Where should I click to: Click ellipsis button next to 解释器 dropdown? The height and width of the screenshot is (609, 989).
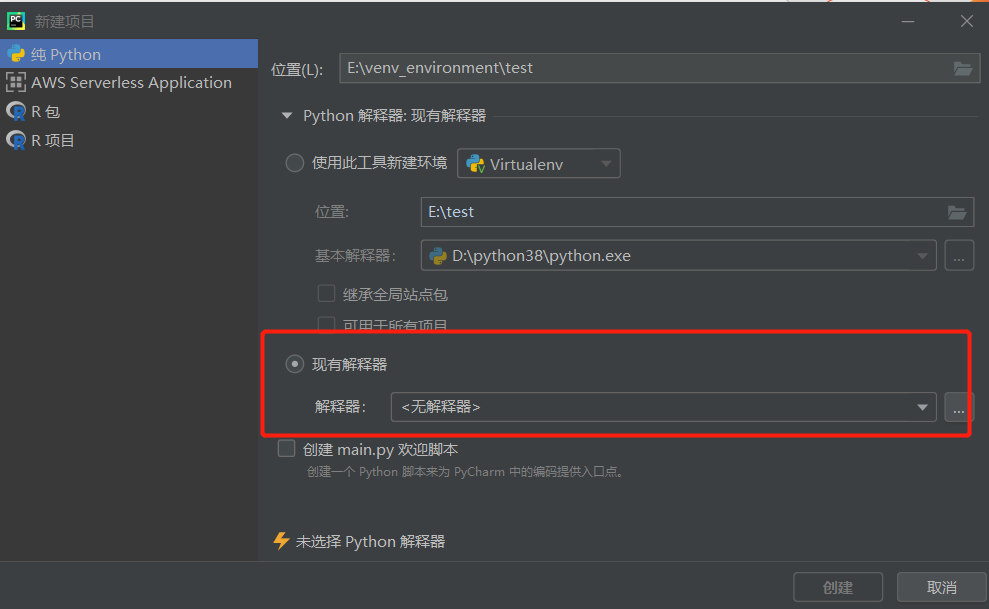pos(959,407)
